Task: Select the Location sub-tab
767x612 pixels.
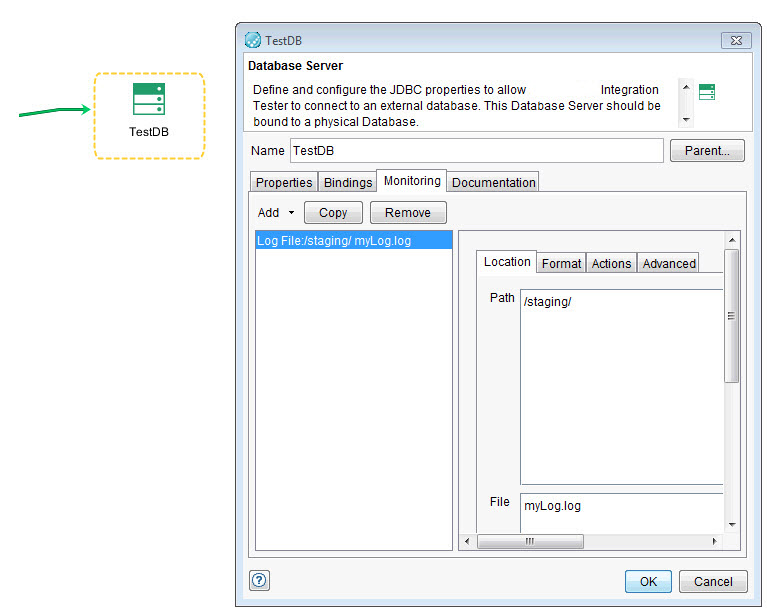Action: coord(507,262)
